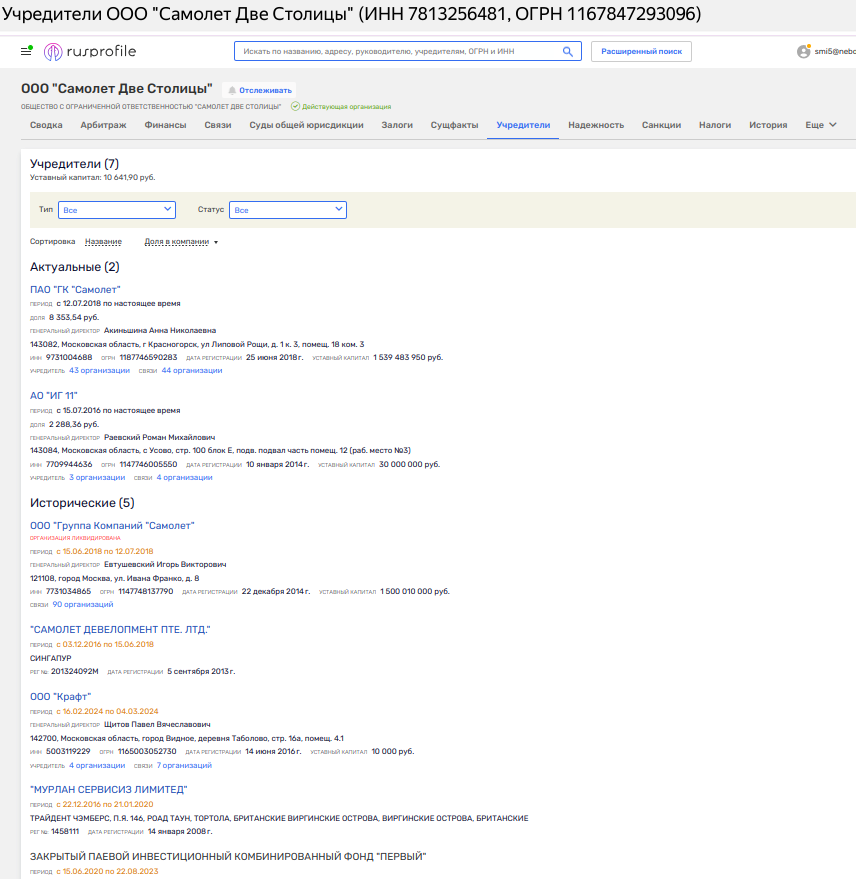The height and width of the screenshot is (879, 856).
Task: Click ИНН value 9731004688
Action: (x=69, y=357)
